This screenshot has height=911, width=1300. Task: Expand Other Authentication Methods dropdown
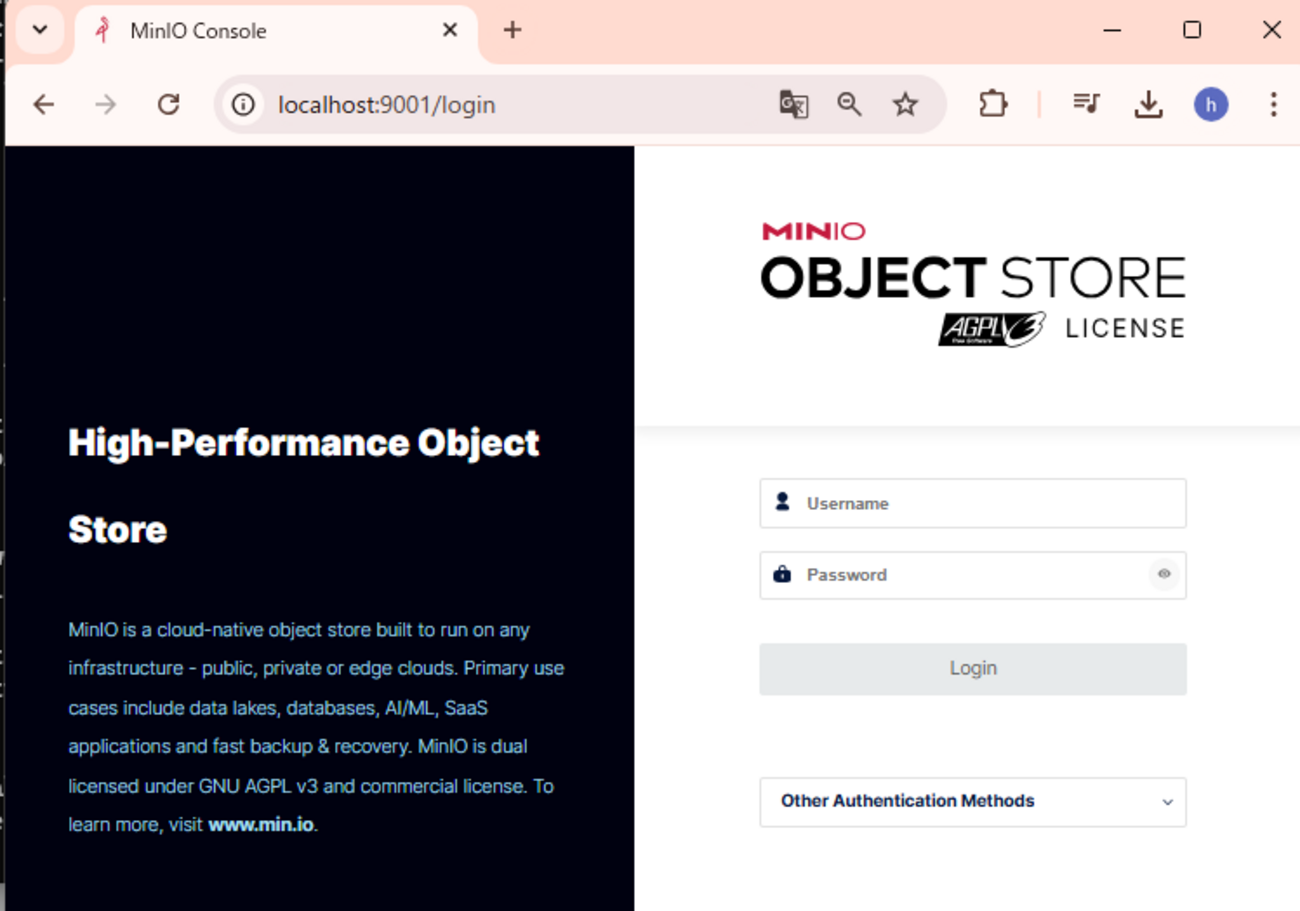[973, 802]
